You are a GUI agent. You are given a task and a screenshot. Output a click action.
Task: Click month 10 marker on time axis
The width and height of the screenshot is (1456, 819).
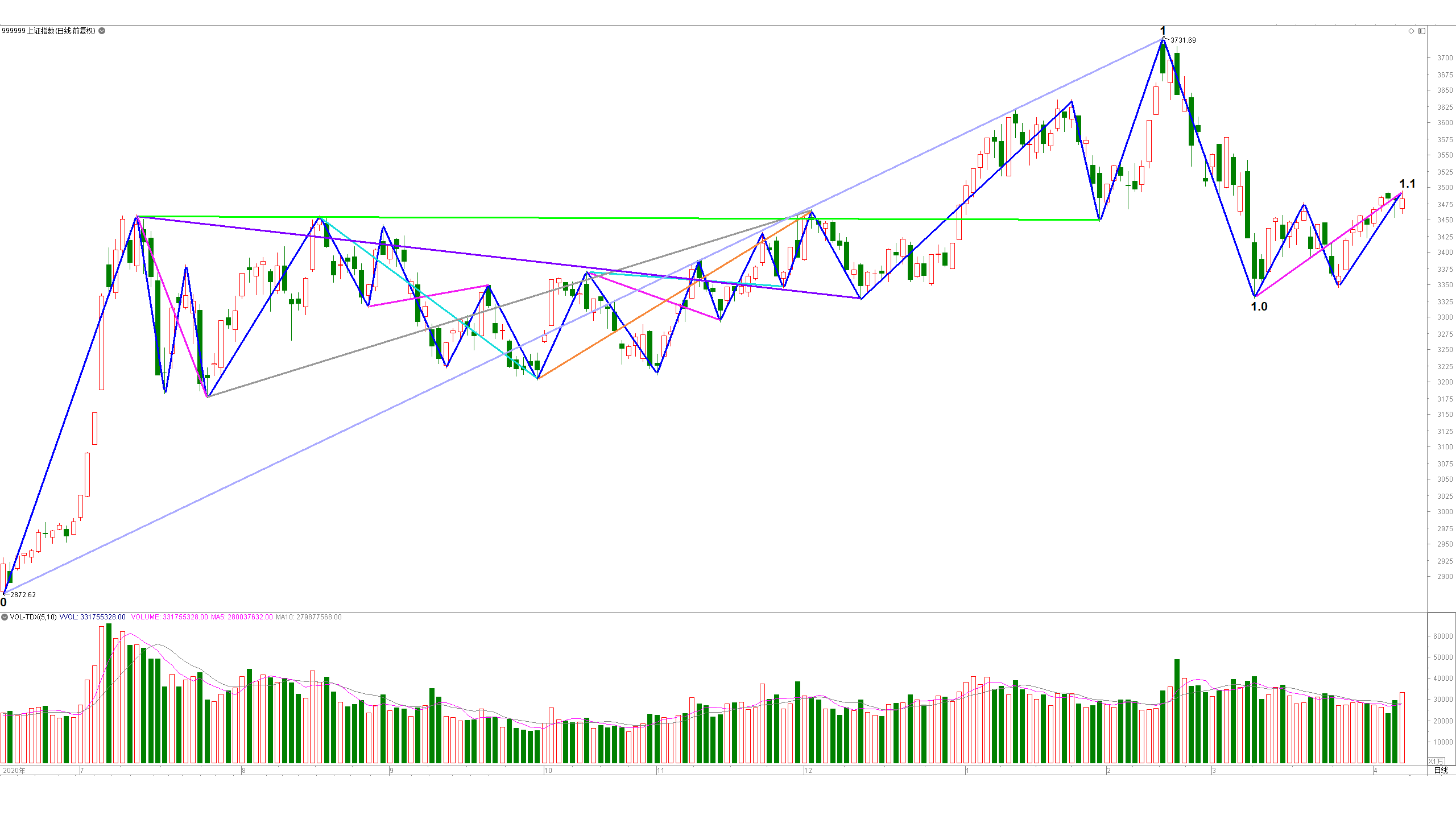click(548, 771)
